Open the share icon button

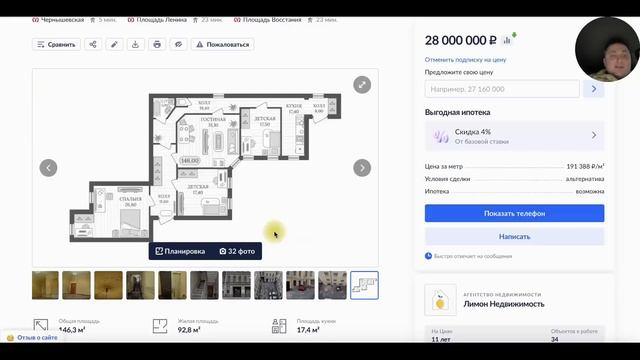[93, 44]
